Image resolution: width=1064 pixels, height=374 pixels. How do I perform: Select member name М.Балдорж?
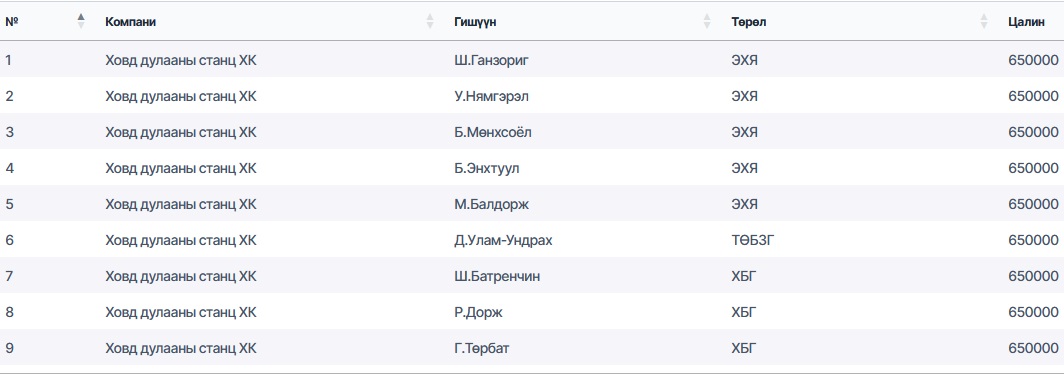click(491, 204)
